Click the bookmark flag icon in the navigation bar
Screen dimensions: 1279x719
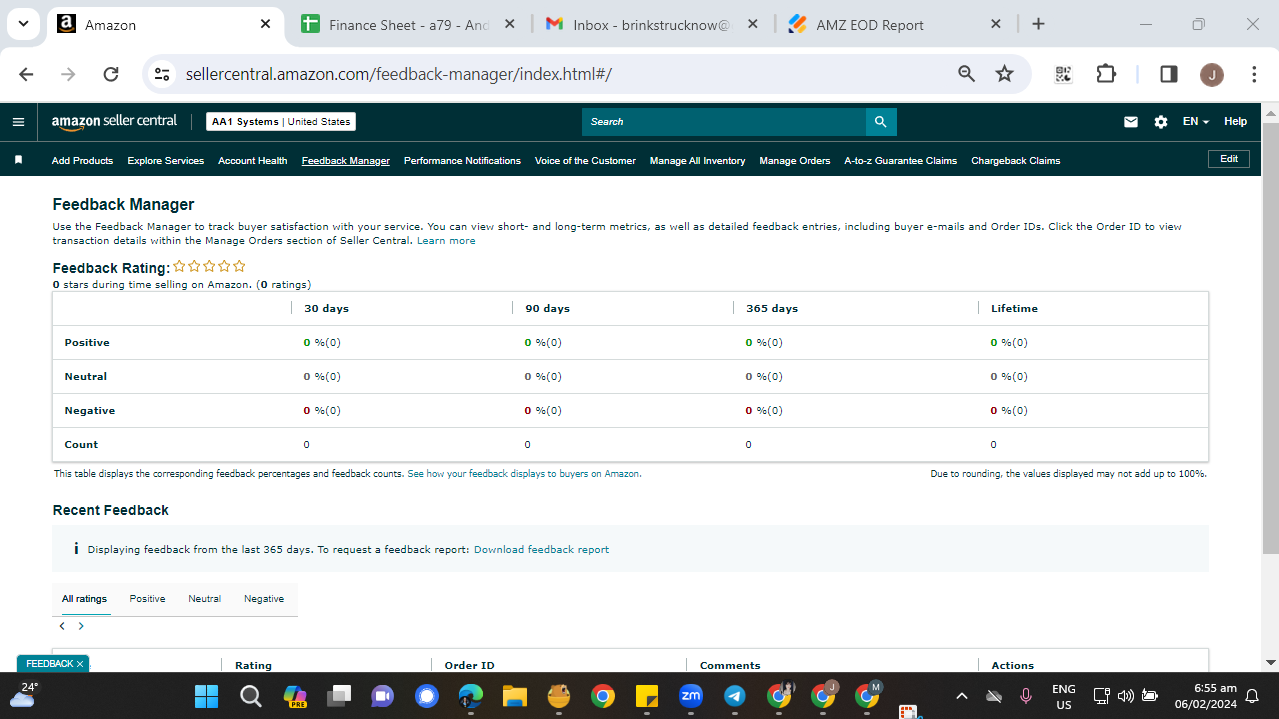click(x=19, y=160)
